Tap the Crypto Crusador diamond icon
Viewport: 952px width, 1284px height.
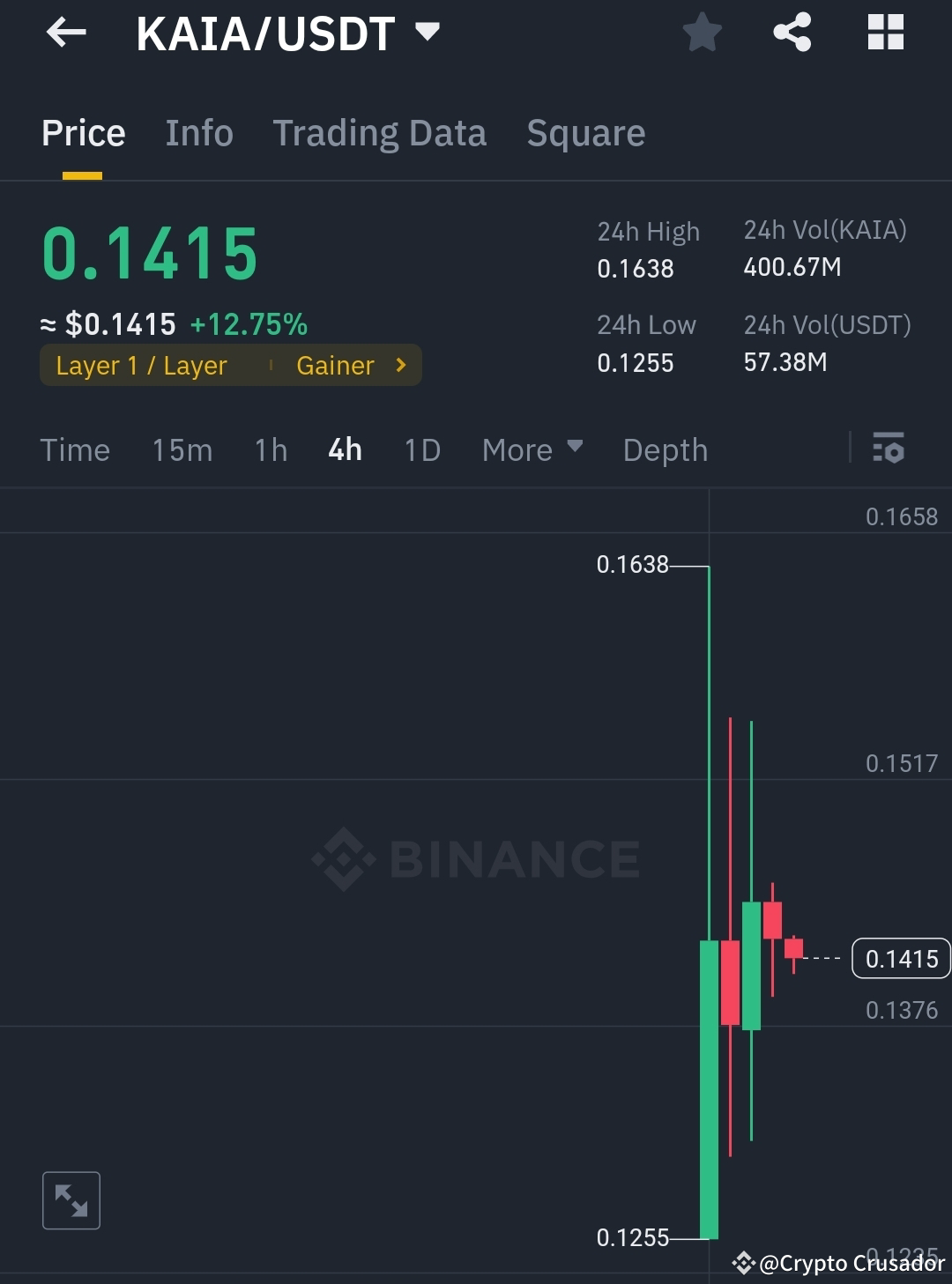pos(743,1262)
